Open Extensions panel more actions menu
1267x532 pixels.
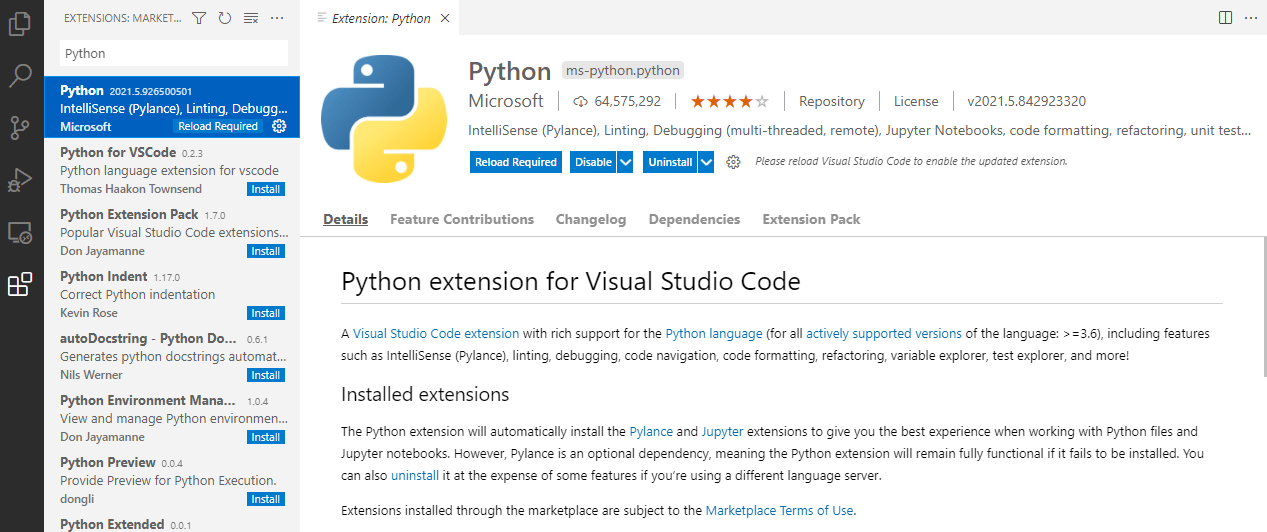click(277, 18)
